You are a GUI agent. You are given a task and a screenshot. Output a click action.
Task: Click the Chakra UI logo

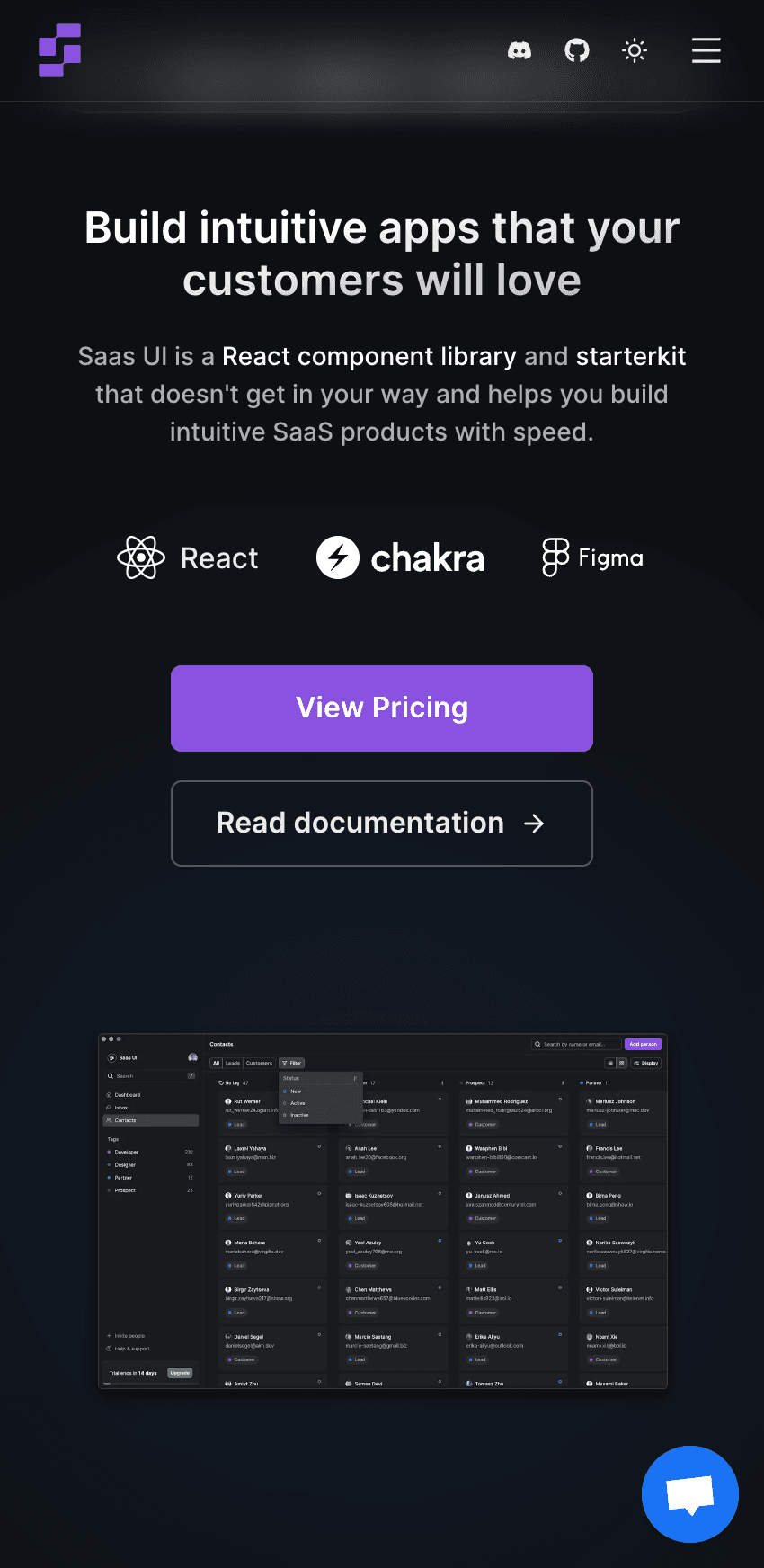pyautogui.click(x=339, y=557)
